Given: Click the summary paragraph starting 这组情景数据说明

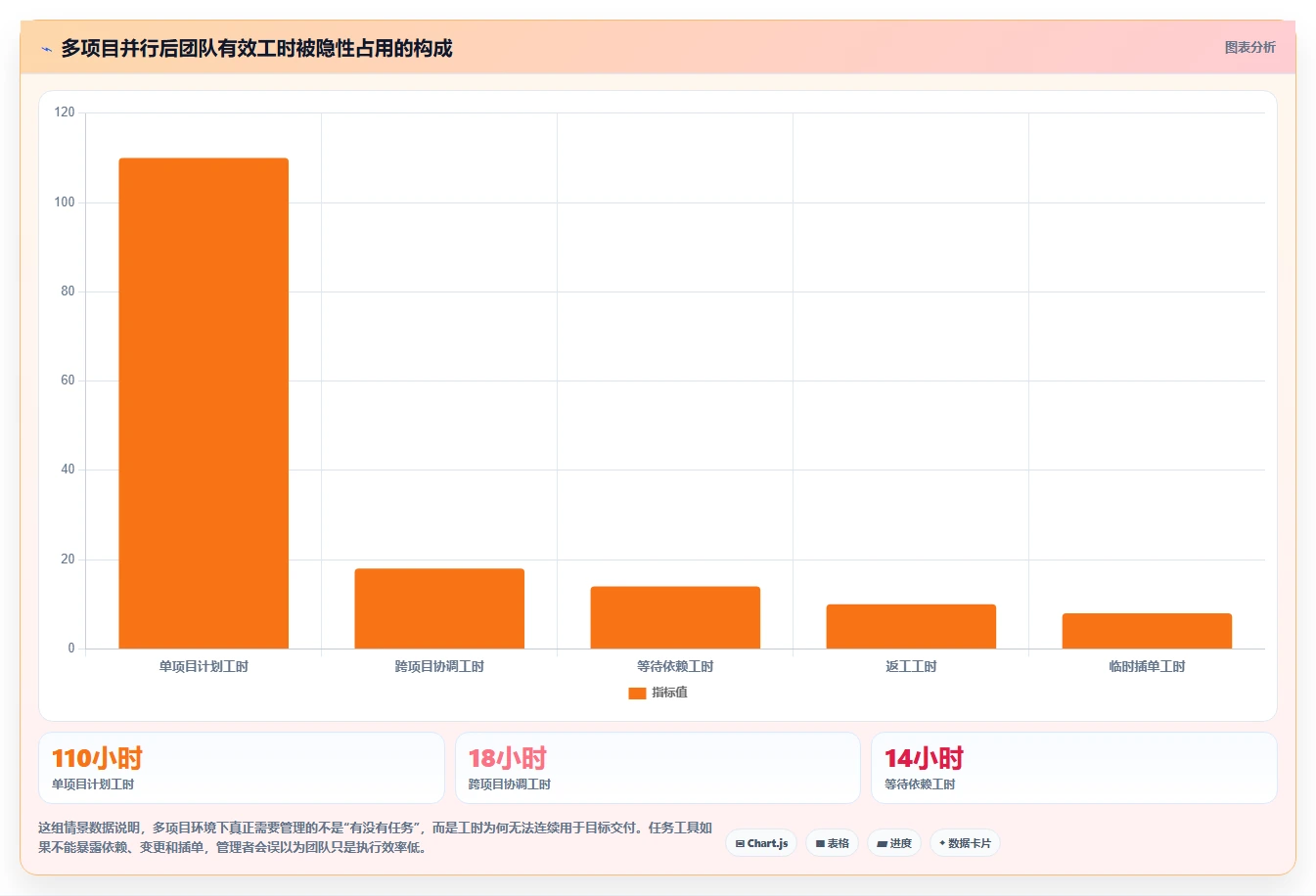Looking at the screenshot, I should [x=376, y=837].
